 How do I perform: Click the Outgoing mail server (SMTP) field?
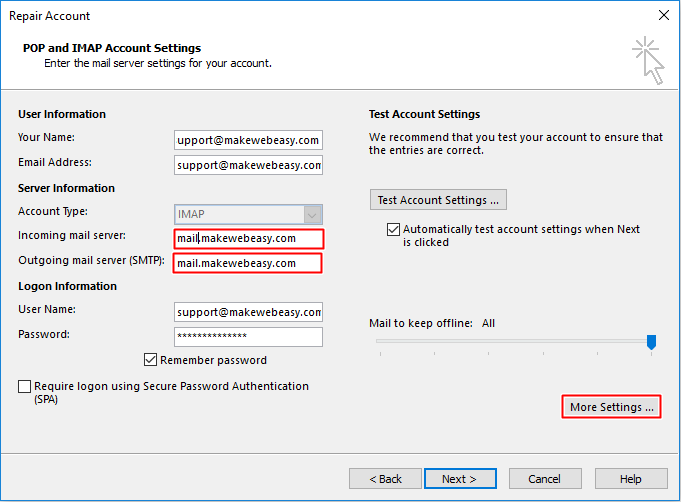247,263
